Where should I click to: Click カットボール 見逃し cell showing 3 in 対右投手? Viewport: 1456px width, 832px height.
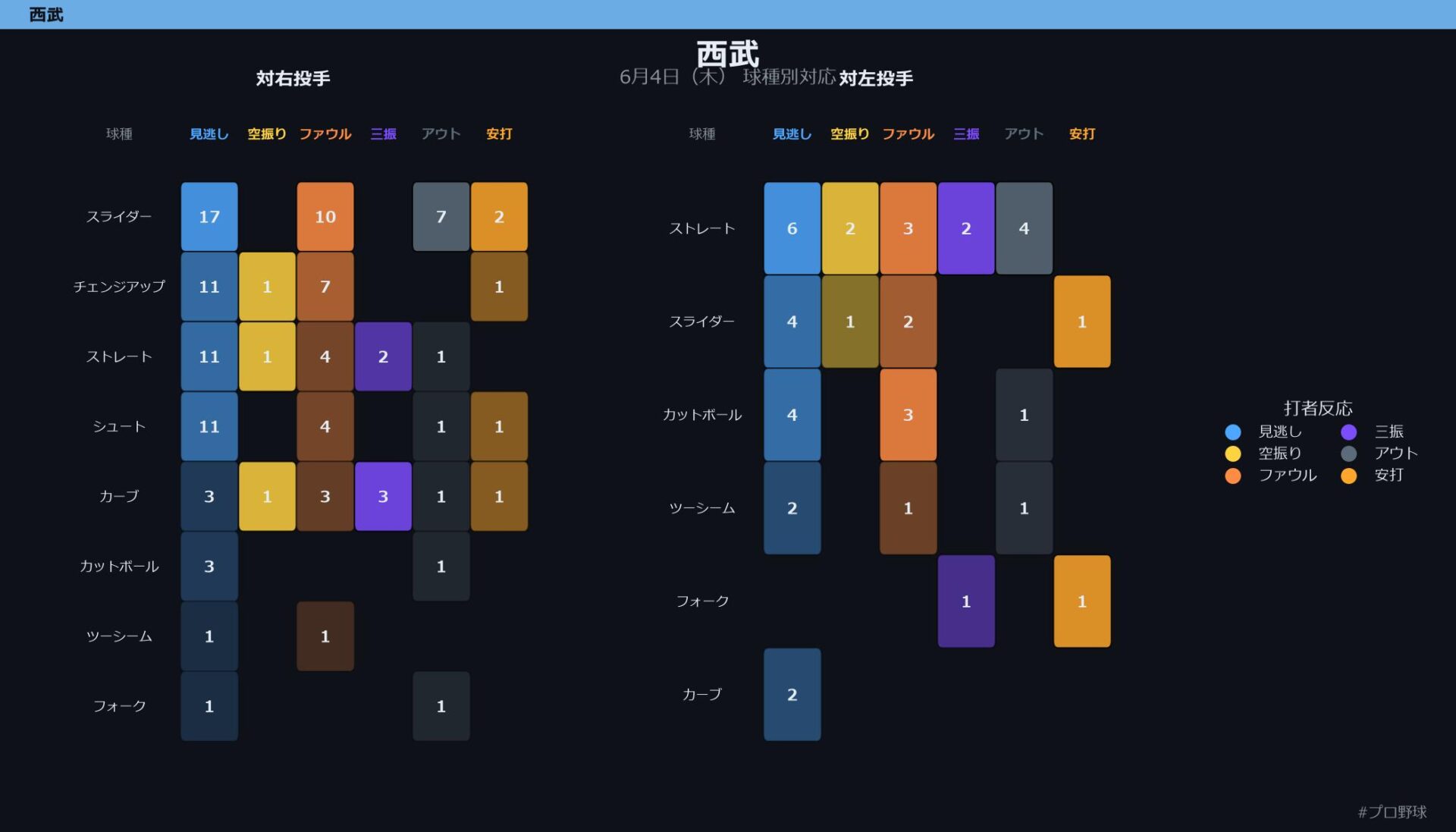tap(209, 566)
